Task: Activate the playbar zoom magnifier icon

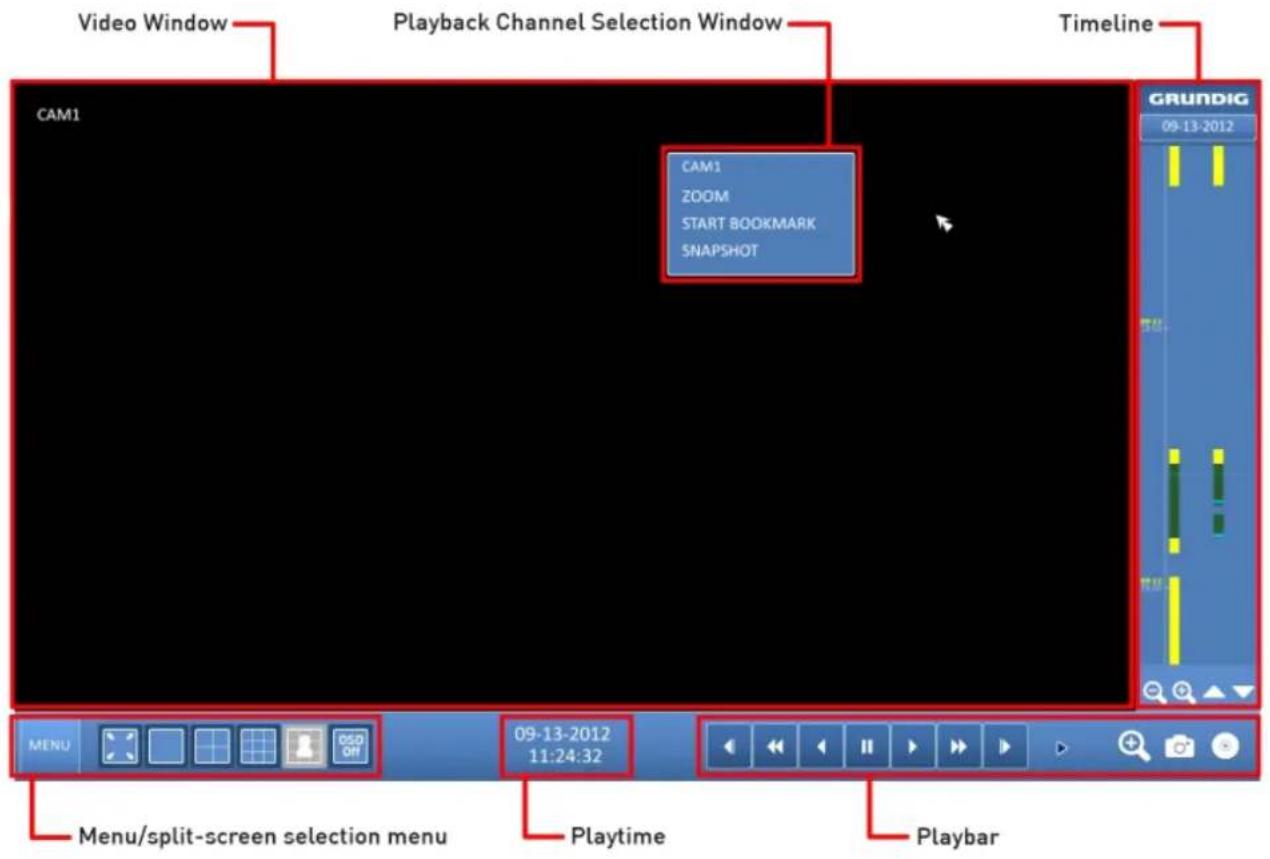Action: pos(1135,746)
